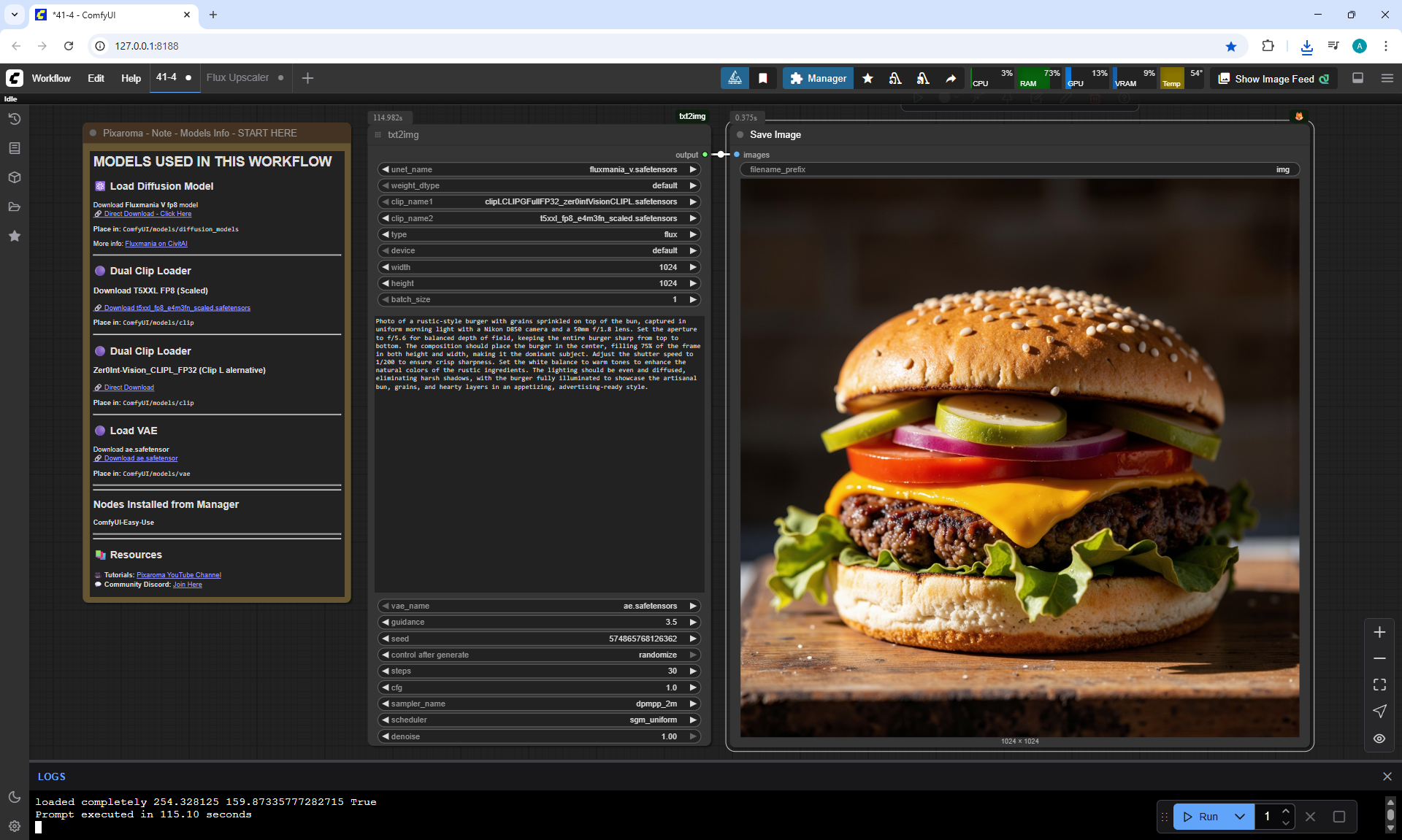Click the filename_prefix input field
Image resolution: width=1402 pixels, height=840 pixels.
point(1019,169)
